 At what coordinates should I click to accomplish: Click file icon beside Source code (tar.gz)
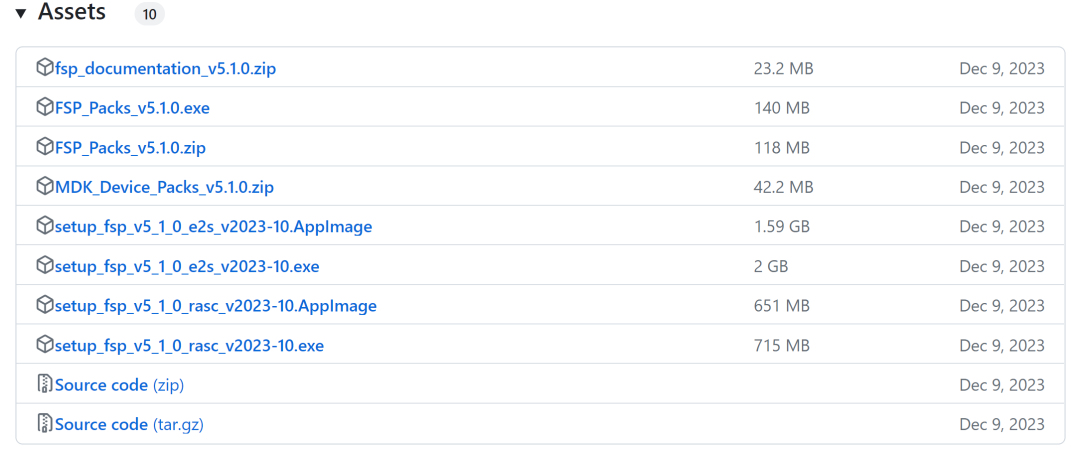tap(44, 424)
